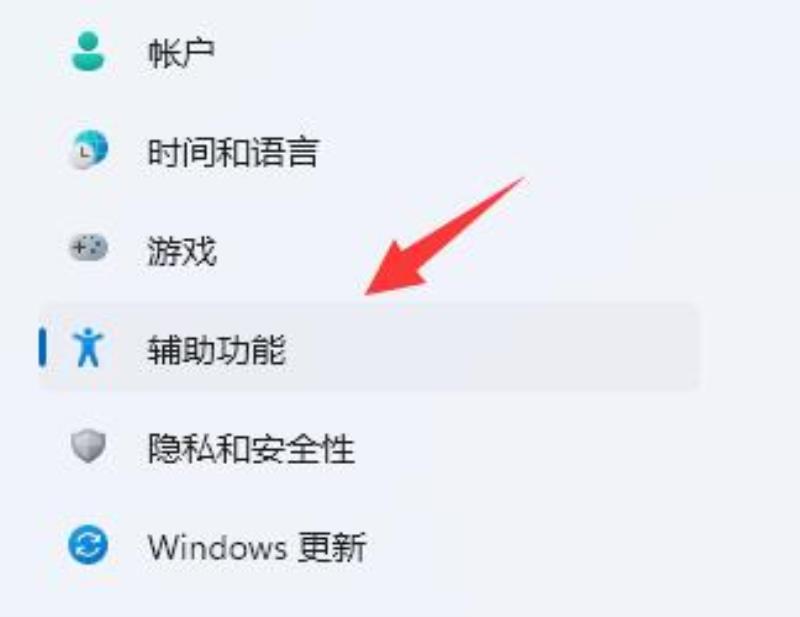Click the word "Windows" in the update entry
This screenshot has height=617, width=800.
[x=217, y=548]
